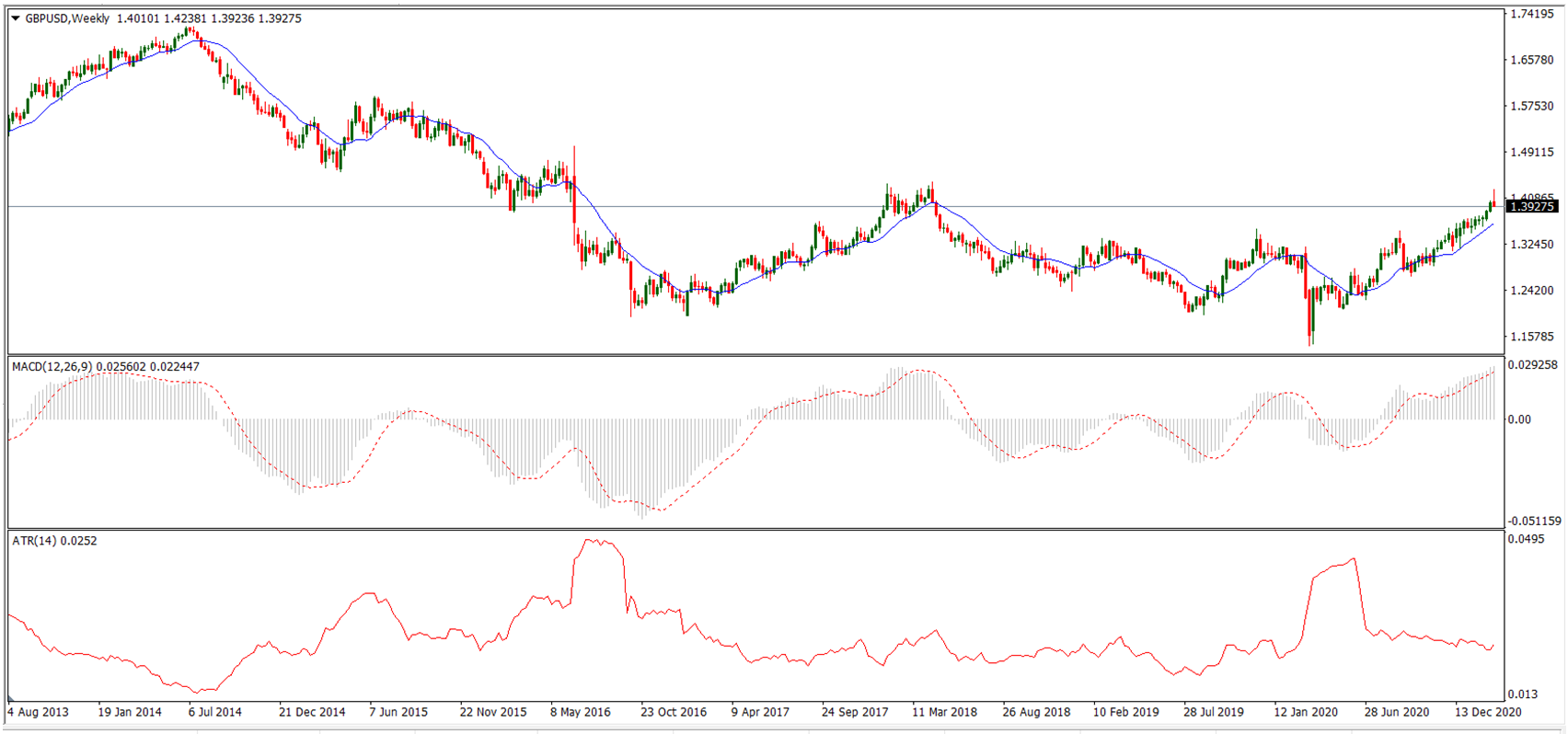Click the triangle beside GBPUSD,Weekly title
Viewport: 1568px width, 734px height.
pyautogui.click(x=15, y=18)
